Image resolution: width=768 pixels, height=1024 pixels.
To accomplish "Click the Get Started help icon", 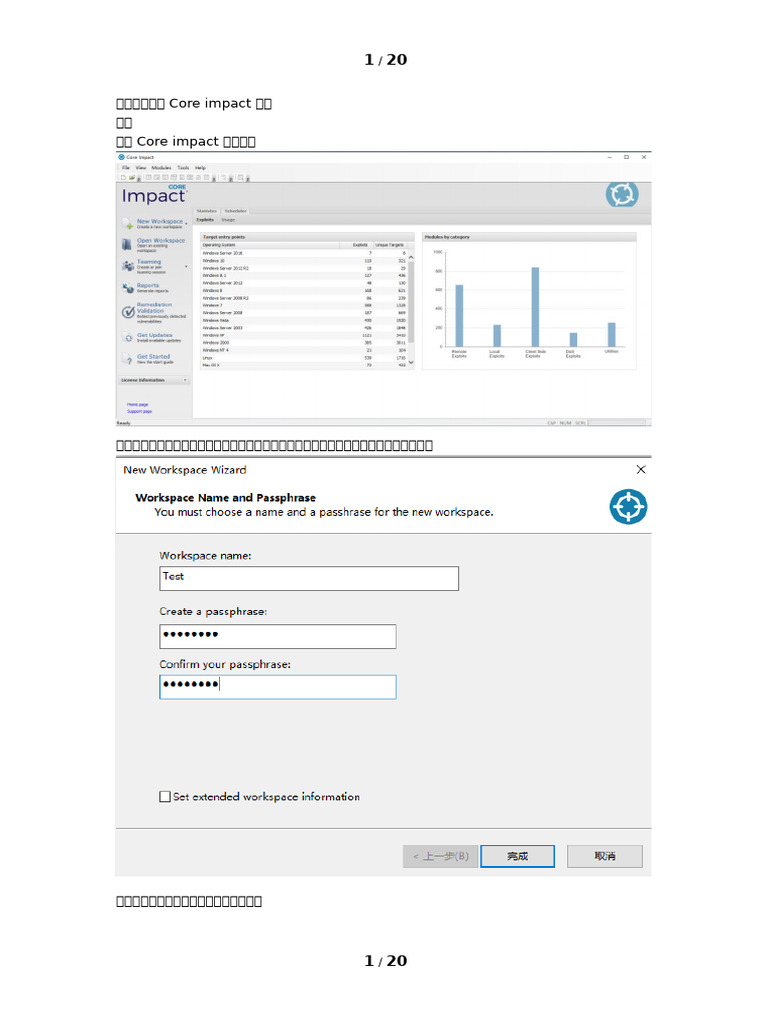I will click(x=127, y=359).
